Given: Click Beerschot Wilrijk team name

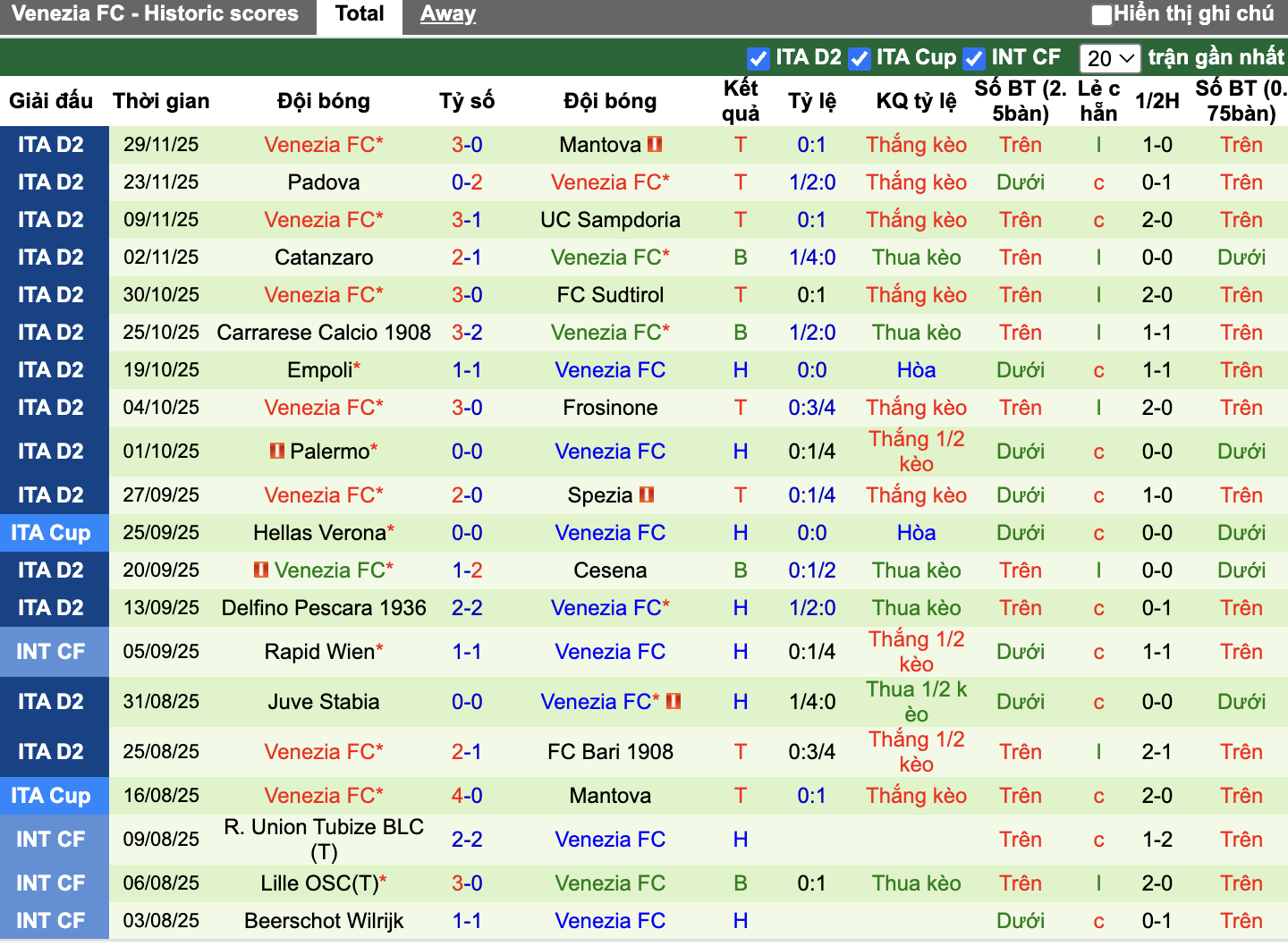Looking at the screenshot, I should (x=324, y=921).
